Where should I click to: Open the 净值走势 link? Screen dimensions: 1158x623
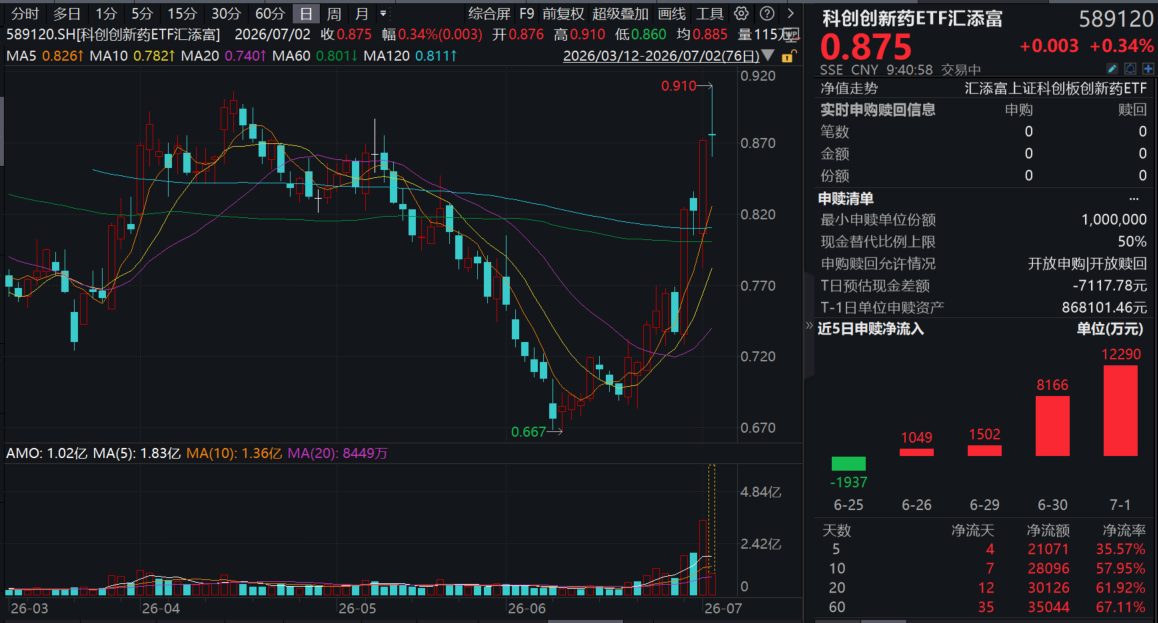pyautogui.click(x=849, y=89)
